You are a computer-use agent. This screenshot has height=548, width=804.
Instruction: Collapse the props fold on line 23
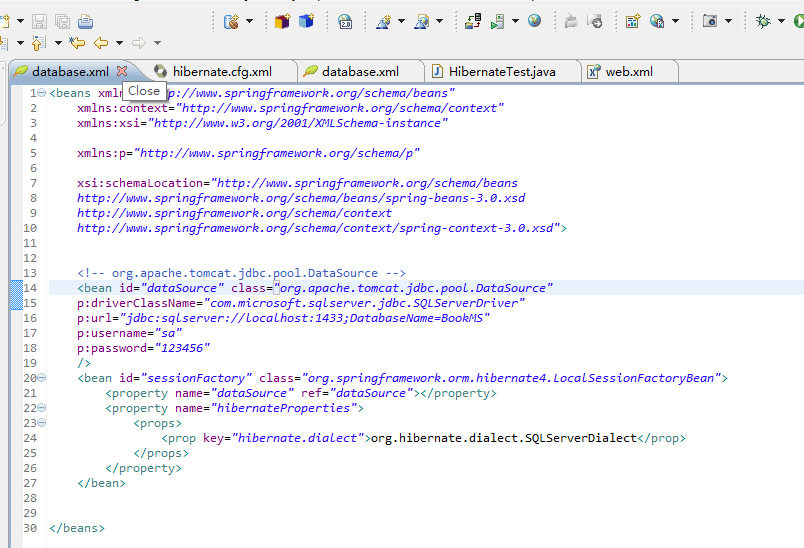click(42, 423)
